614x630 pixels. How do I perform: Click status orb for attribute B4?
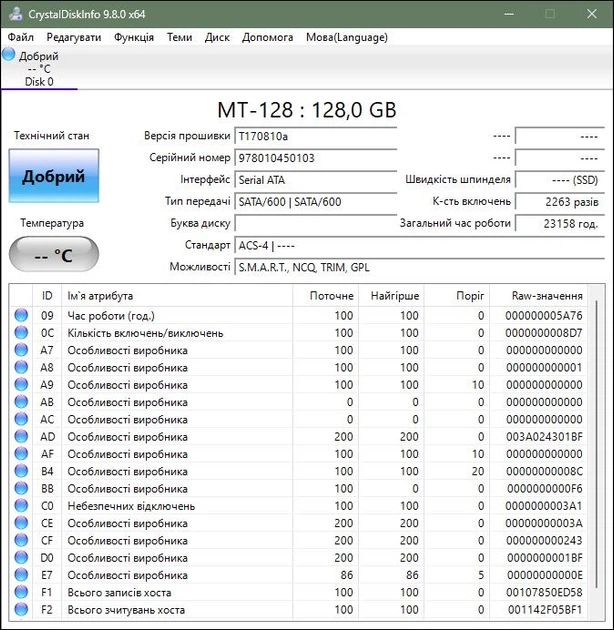(x=21, y=471)
